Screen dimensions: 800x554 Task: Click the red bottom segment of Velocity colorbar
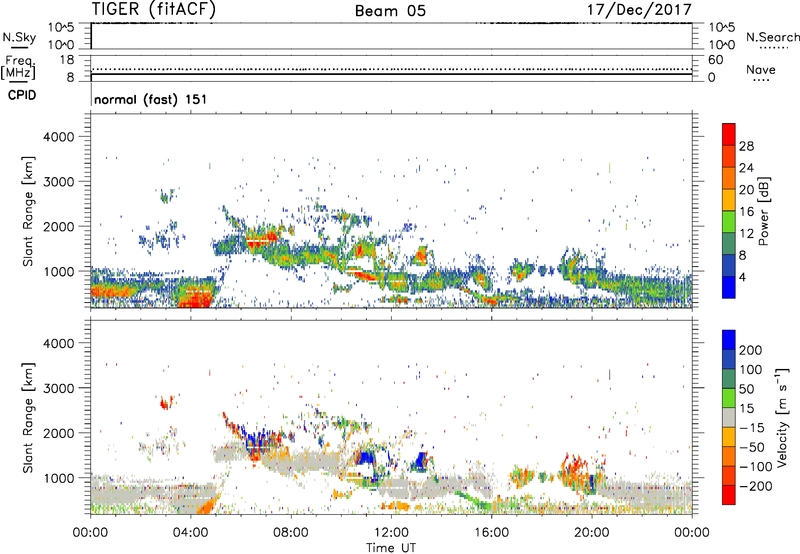click(x=729, y=495)
